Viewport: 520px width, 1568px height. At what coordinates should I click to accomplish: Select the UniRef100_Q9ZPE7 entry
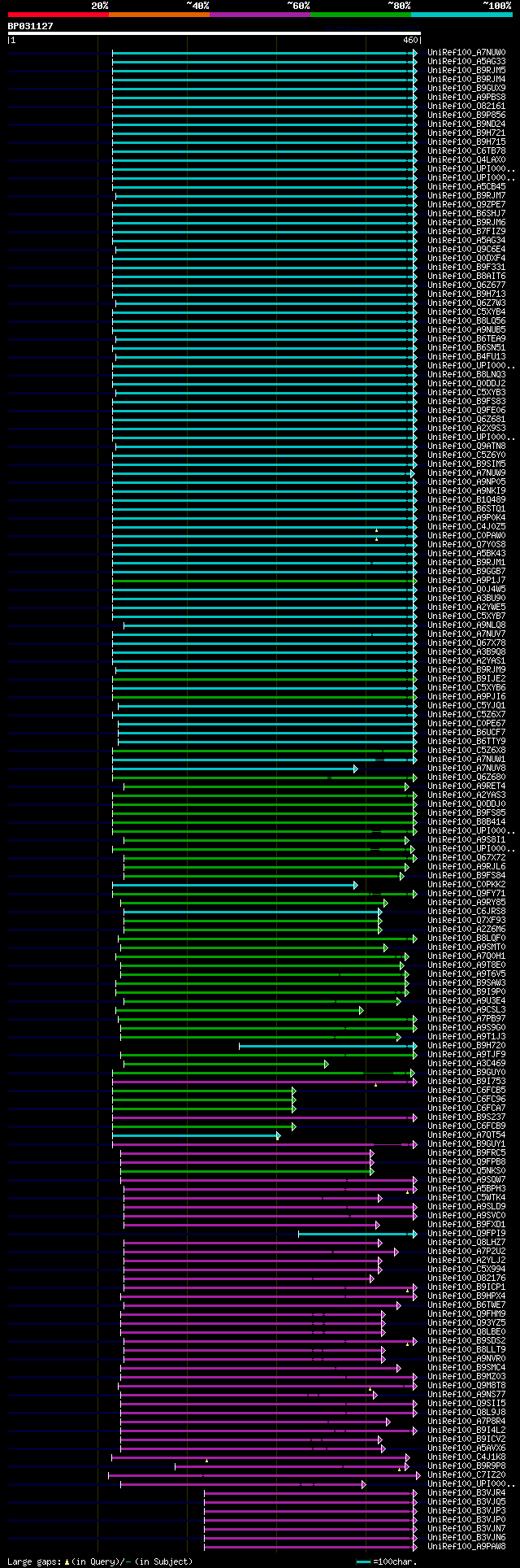pyautogui.click(x=466, y=204)
